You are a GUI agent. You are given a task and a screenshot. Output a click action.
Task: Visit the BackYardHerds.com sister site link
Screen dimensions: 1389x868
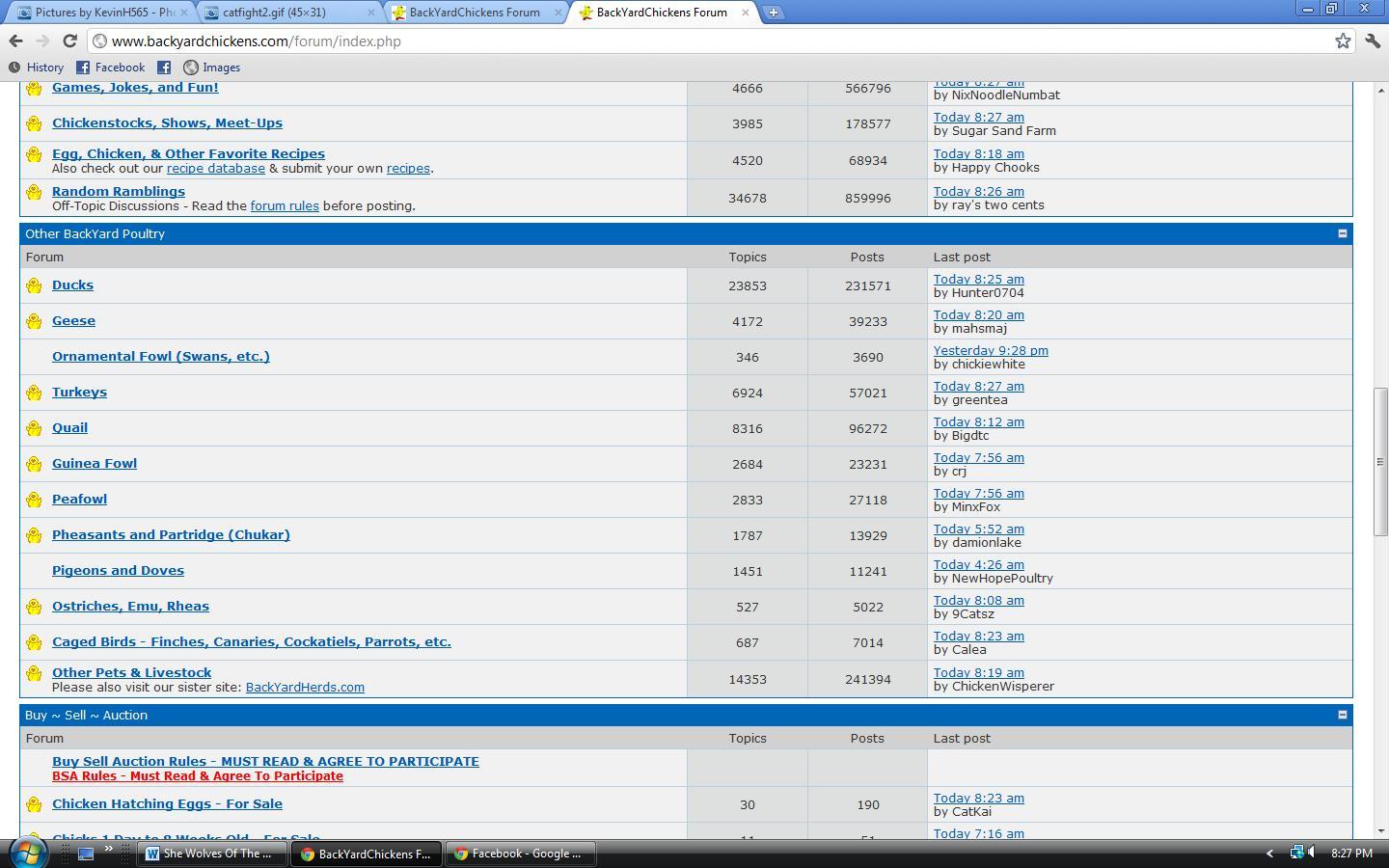(x=305, y=688)
